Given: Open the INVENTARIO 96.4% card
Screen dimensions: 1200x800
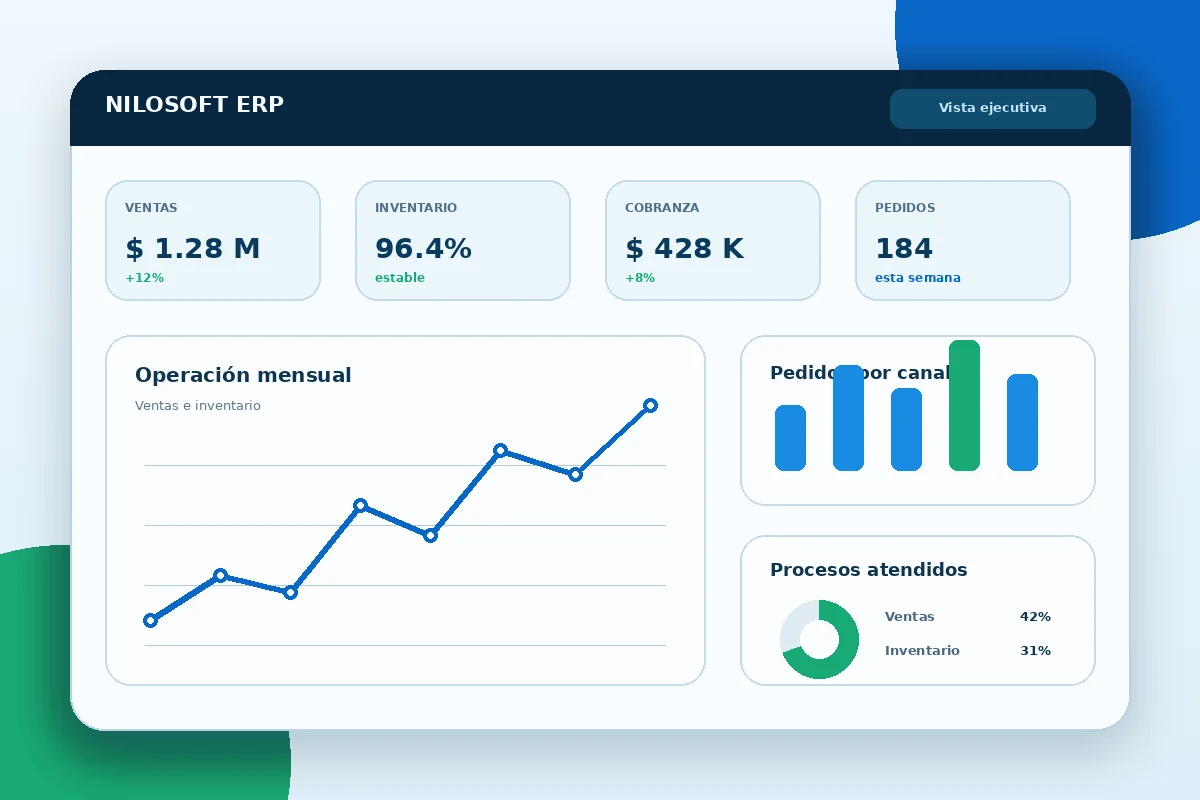Looking at the screenshot, I should click(x=463, y=240).
